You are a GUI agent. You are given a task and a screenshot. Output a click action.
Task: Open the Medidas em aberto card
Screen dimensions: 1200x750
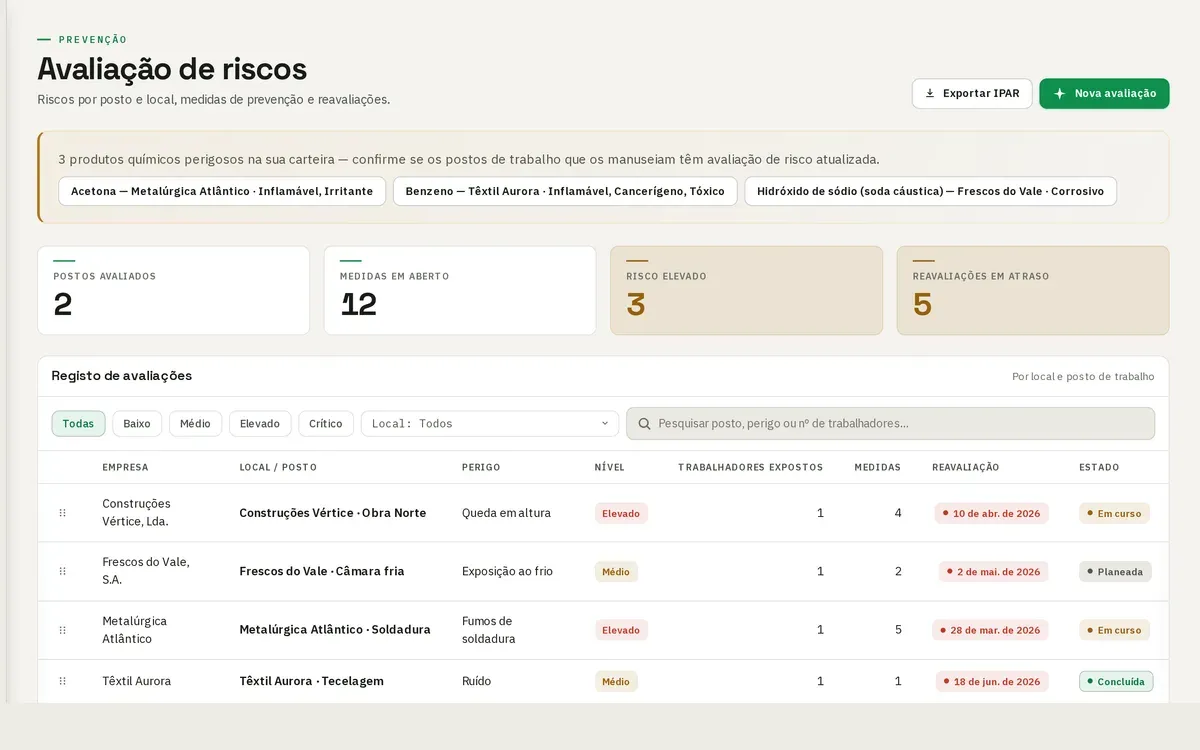pyautogui.click(x=460, y=290)
